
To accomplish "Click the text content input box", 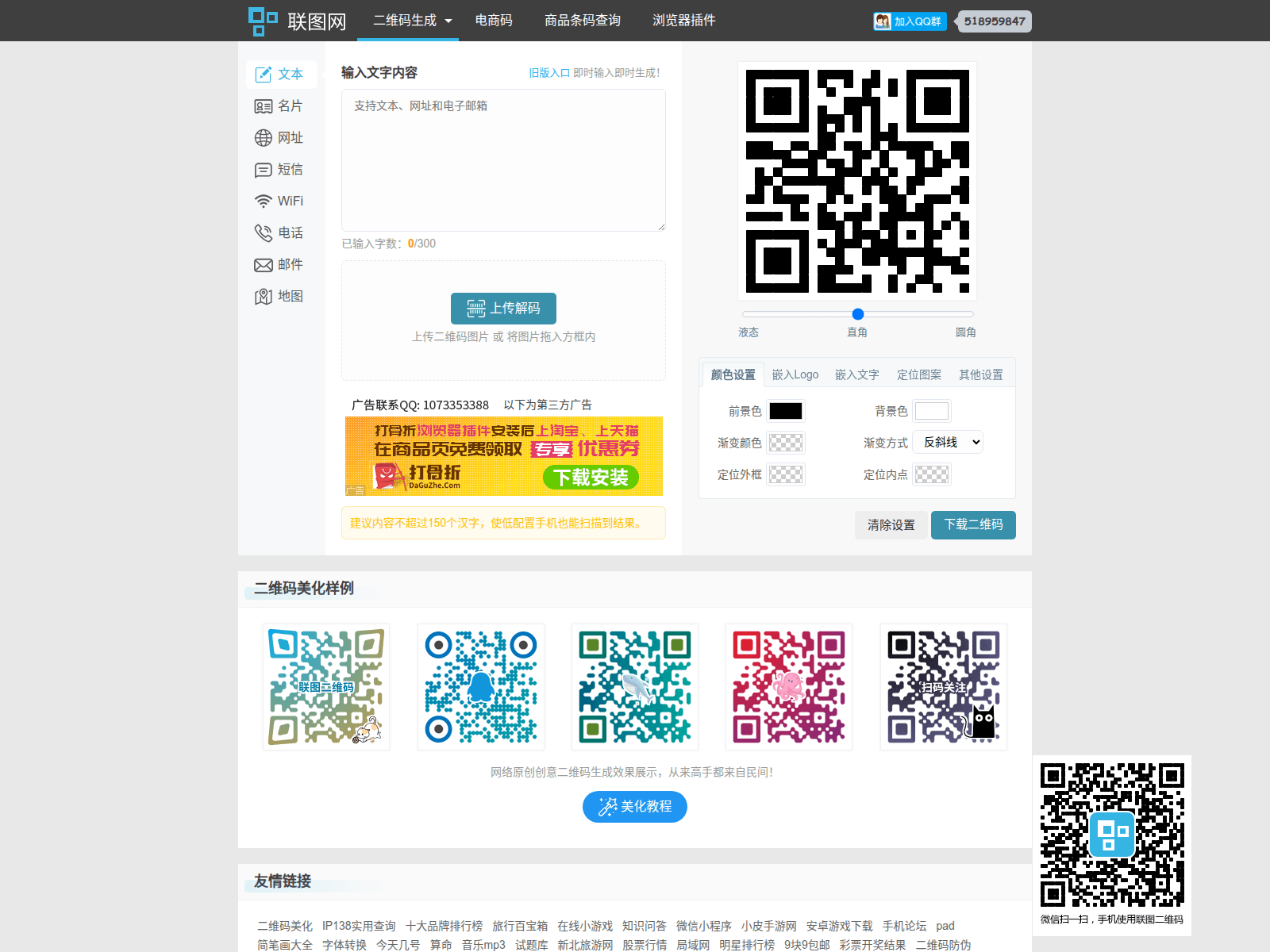I will click(503, 160).
